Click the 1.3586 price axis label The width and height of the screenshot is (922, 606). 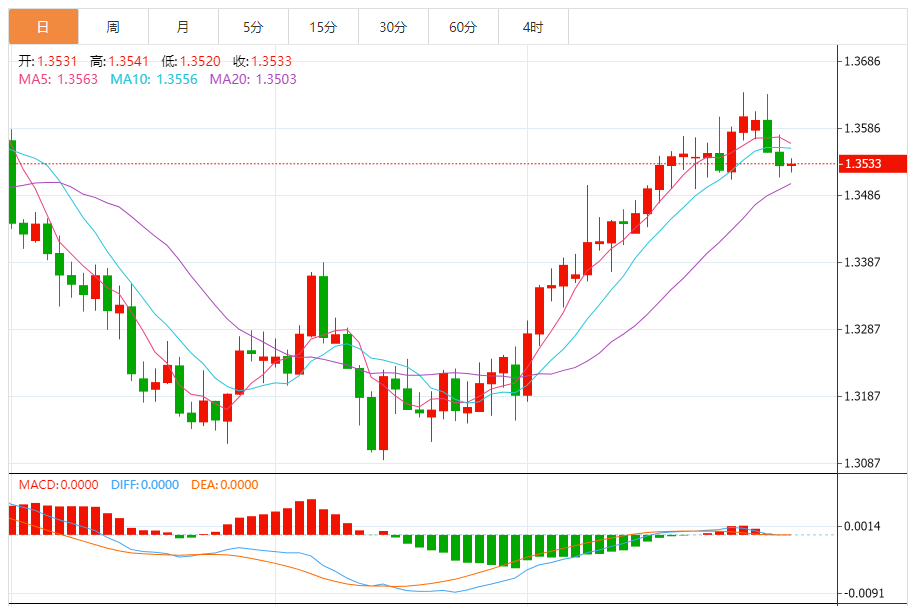tap(862, 128)
